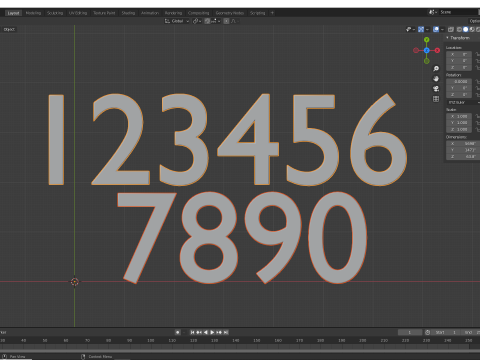Add a new workspace with plus

272,13
